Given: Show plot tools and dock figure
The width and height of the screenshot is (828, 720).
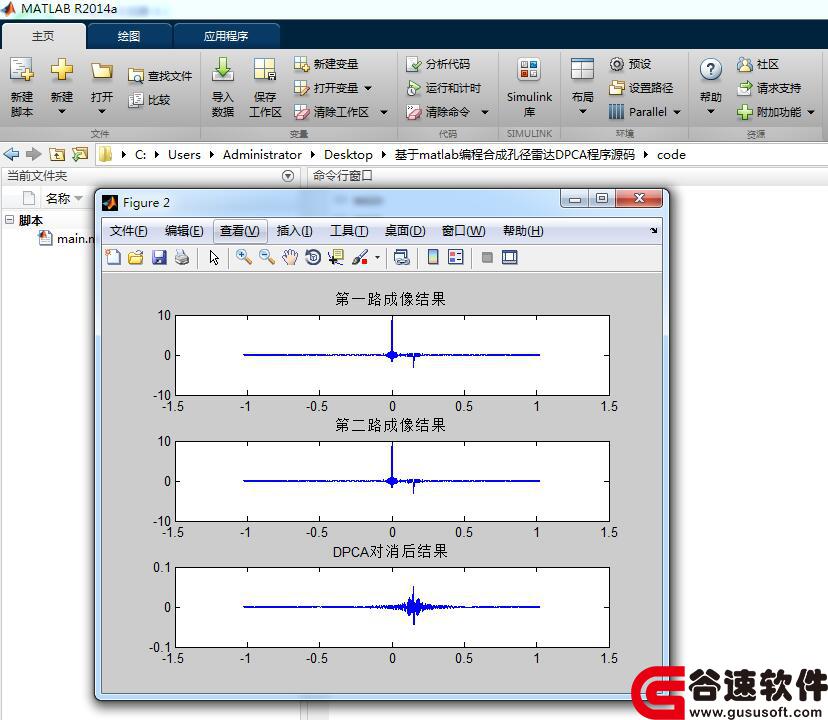Looking at the screenshot, I should click(510, 257).
